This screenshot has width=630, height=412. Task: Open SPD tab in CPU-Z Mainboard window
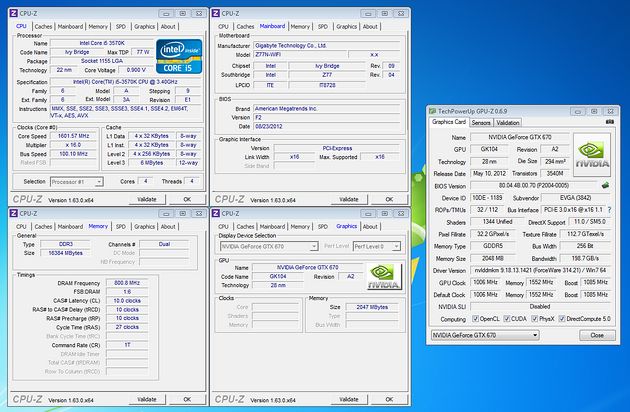tap(323, 27)
